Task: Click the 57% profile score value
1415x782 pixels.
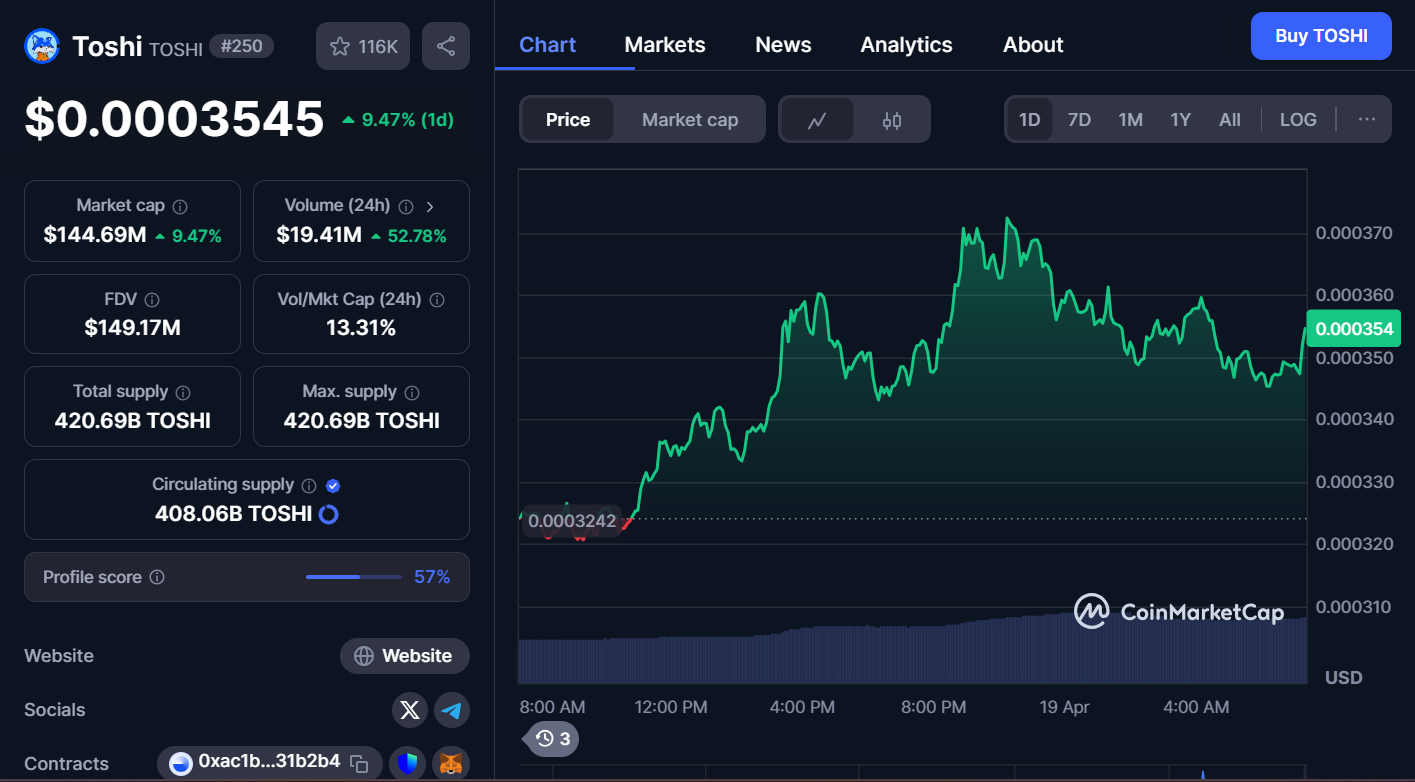Action: (432, 577)
